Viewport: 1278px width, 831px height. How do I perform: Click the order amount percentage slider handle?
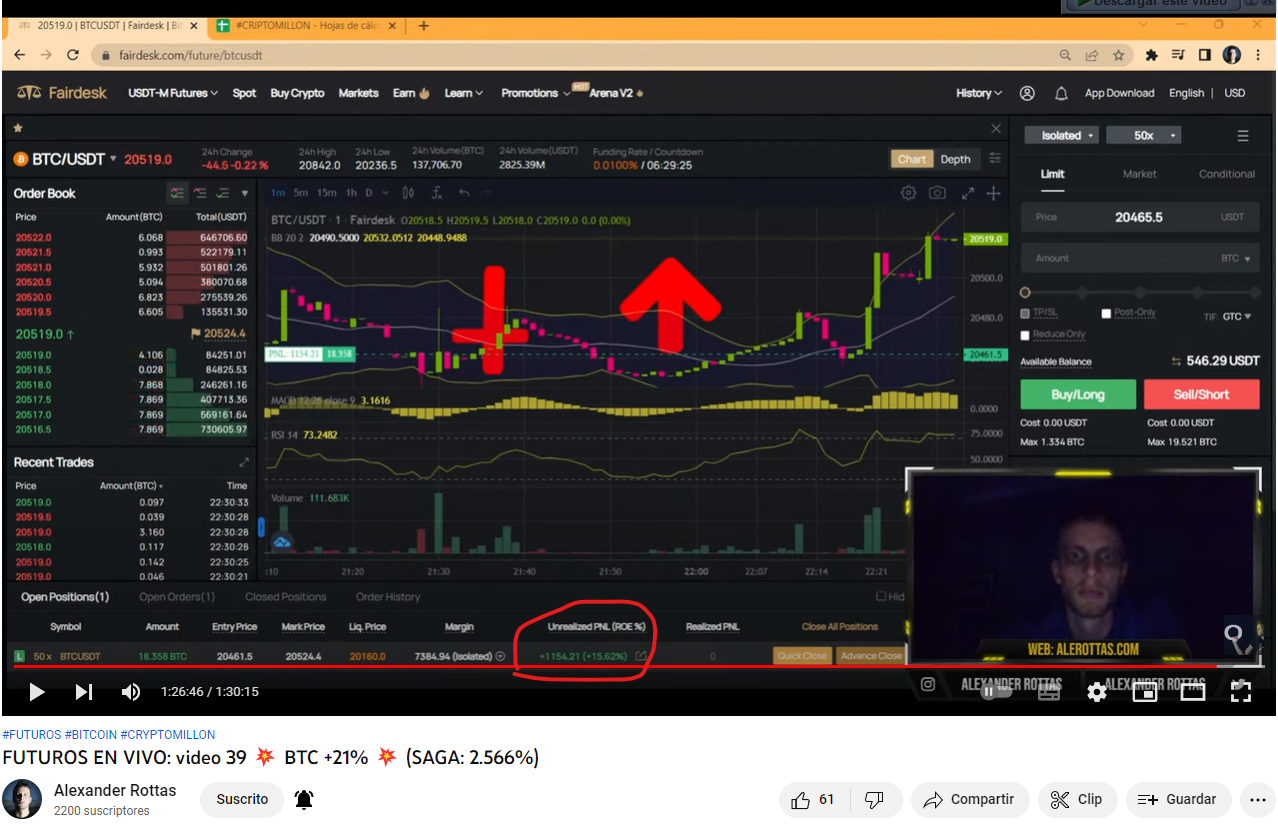pos(1025,293)
